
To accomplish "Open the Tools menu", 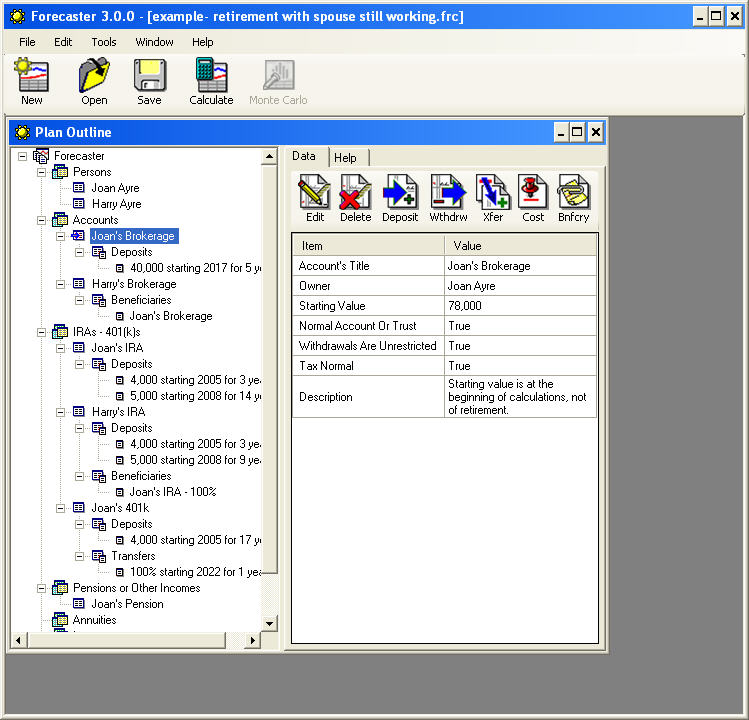I will (x=104, y=42).
